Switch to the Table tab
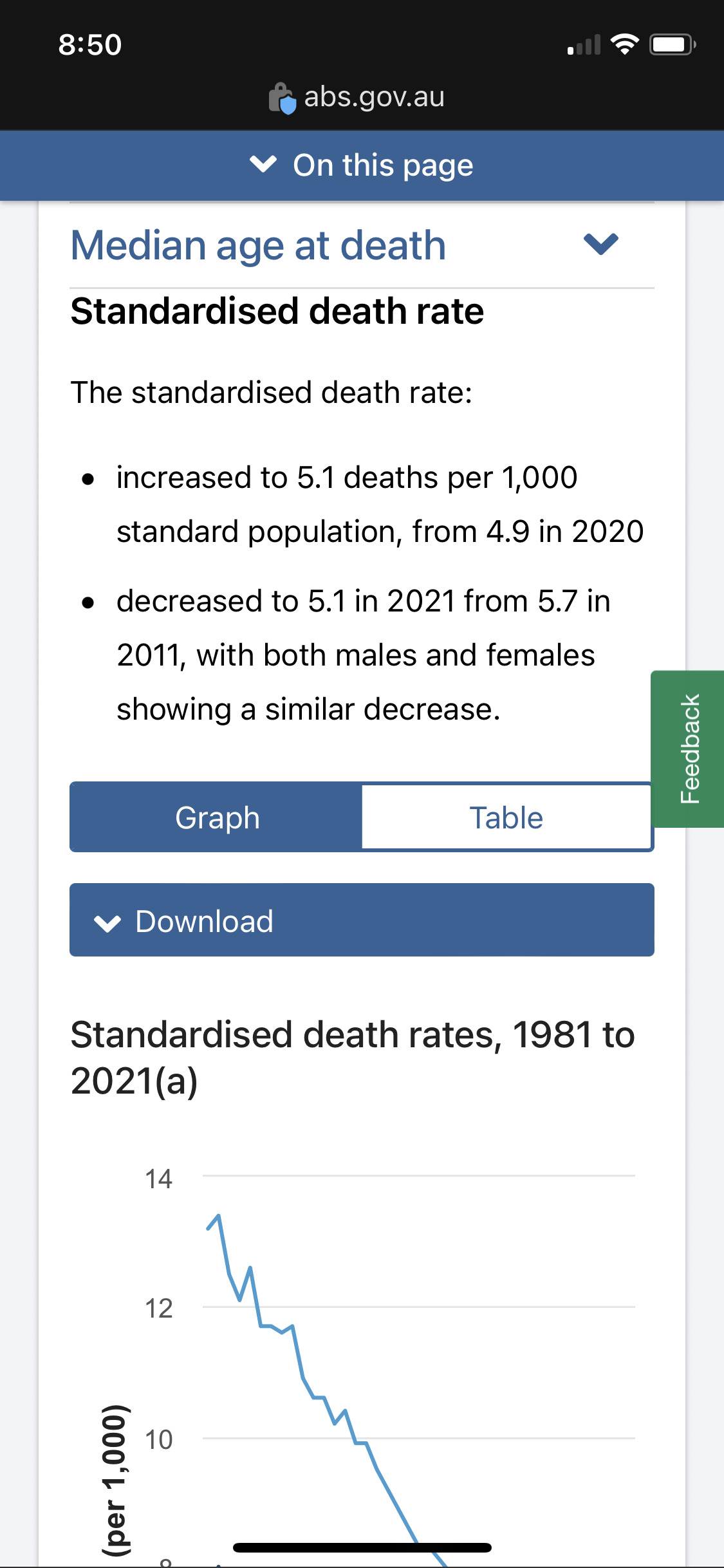This screenshot has width=724, height=1568. [506, 817]
